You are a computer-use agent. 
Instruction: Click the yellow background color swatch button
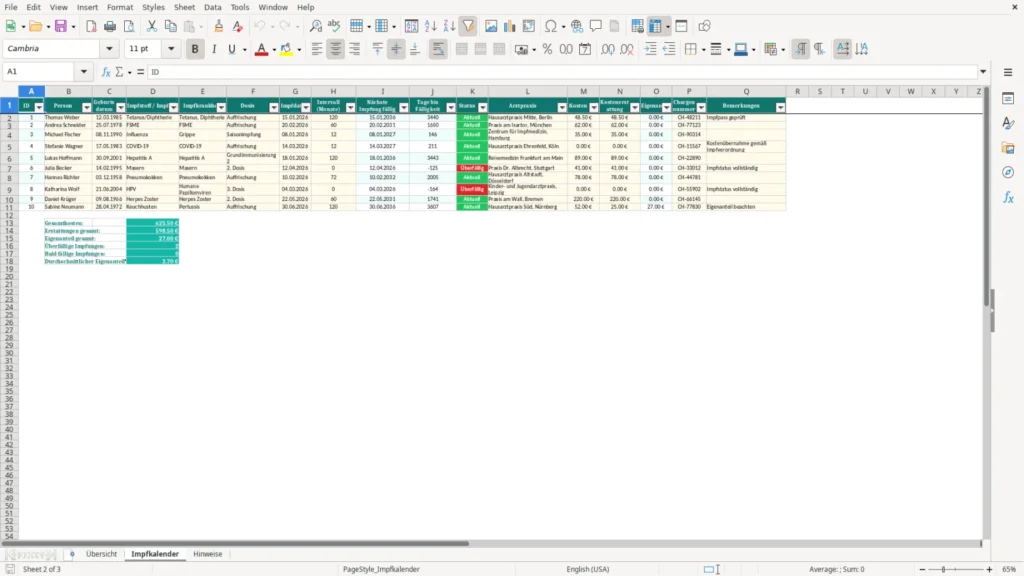tap(286, 49)
